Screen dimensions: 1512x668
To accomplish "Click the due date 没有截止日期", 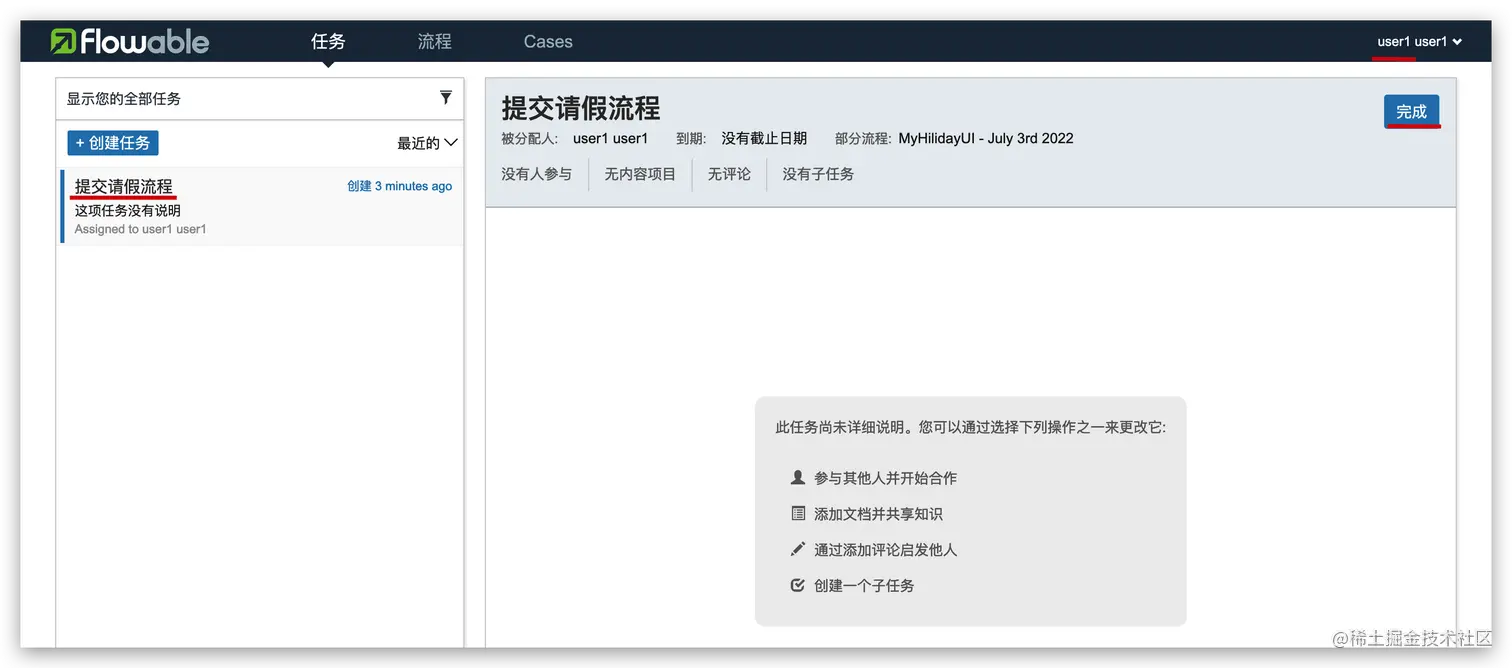I will click(764, 138).
